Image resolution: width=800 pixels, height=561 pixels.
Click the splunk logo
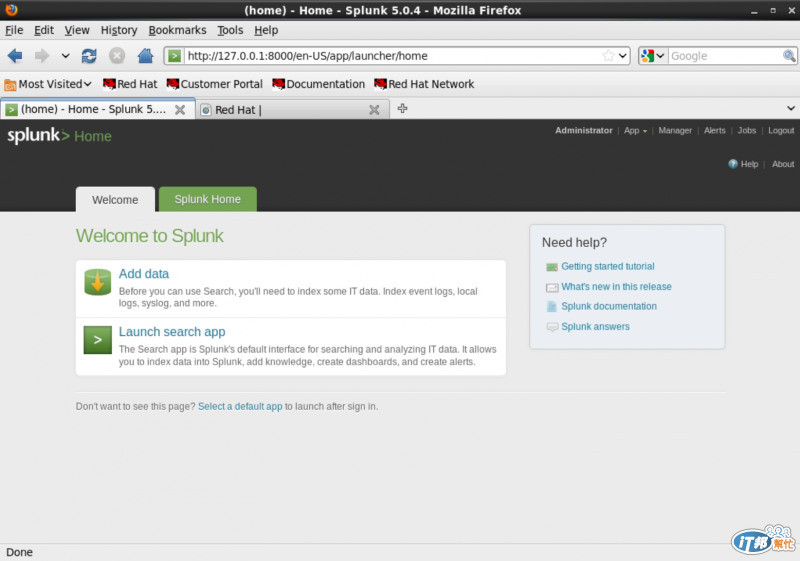point(38,135)
